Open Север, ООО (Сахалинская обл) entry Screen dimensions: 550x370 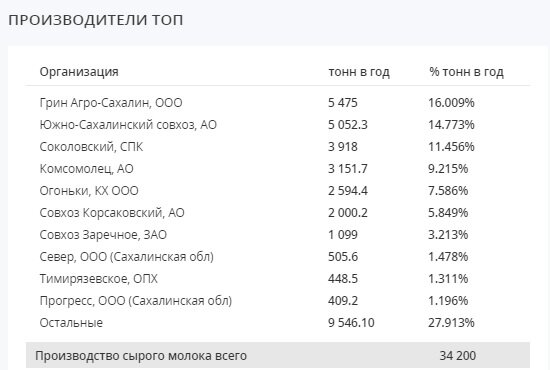click(127, 257)
